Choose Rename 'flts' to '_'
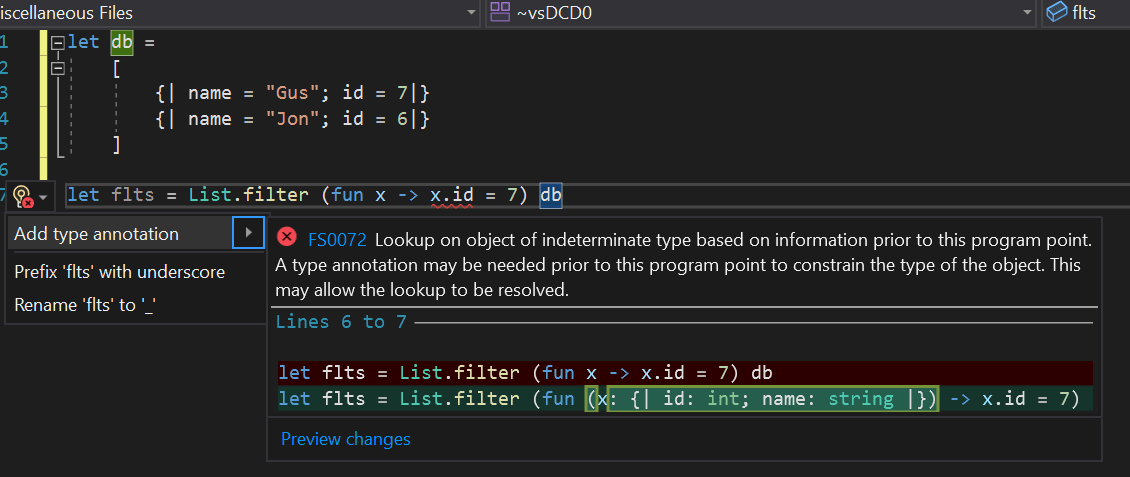 (x=86, y=305)
